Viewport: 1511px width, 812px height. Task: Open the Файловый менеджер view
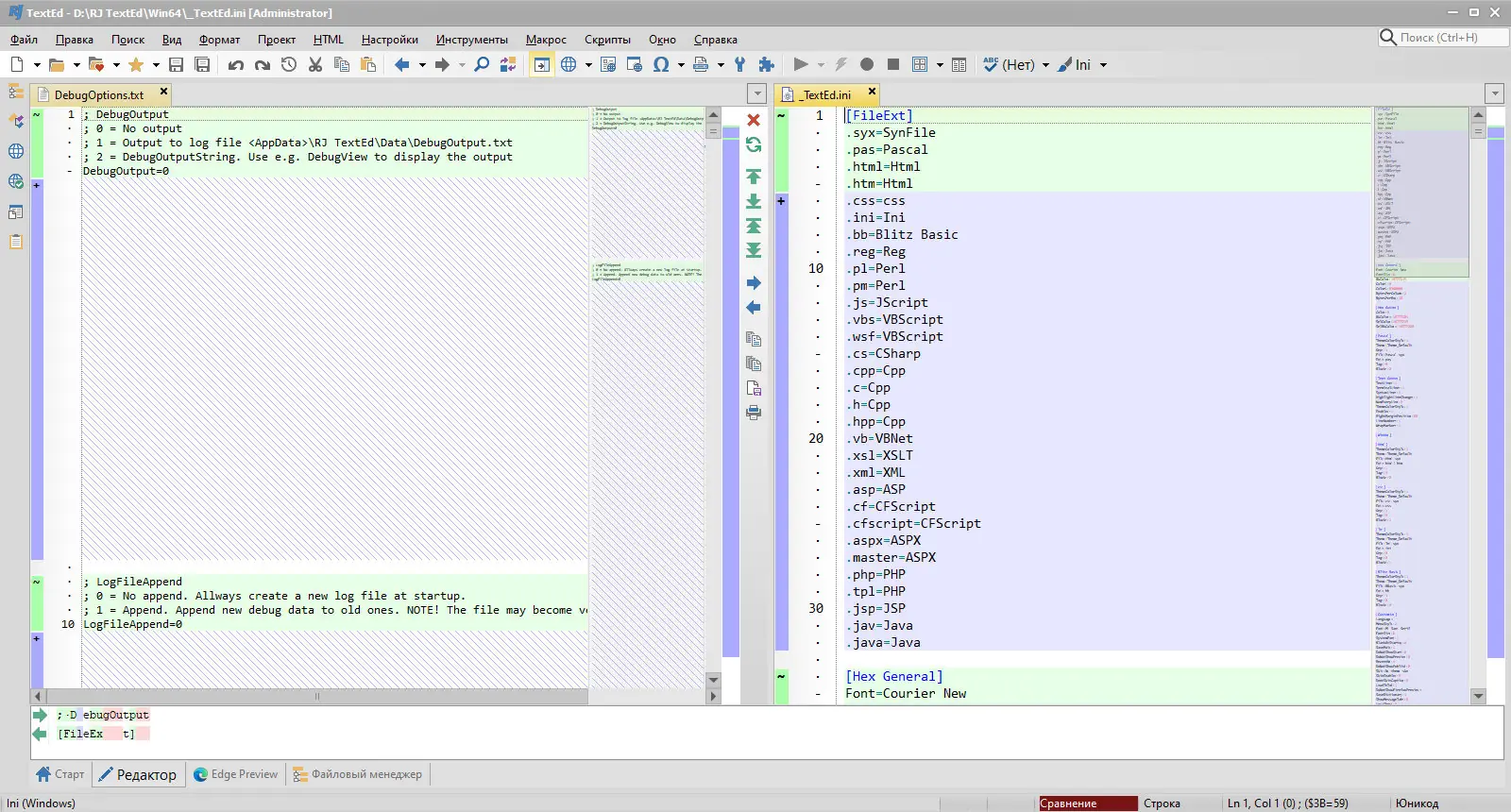[358, 774]
